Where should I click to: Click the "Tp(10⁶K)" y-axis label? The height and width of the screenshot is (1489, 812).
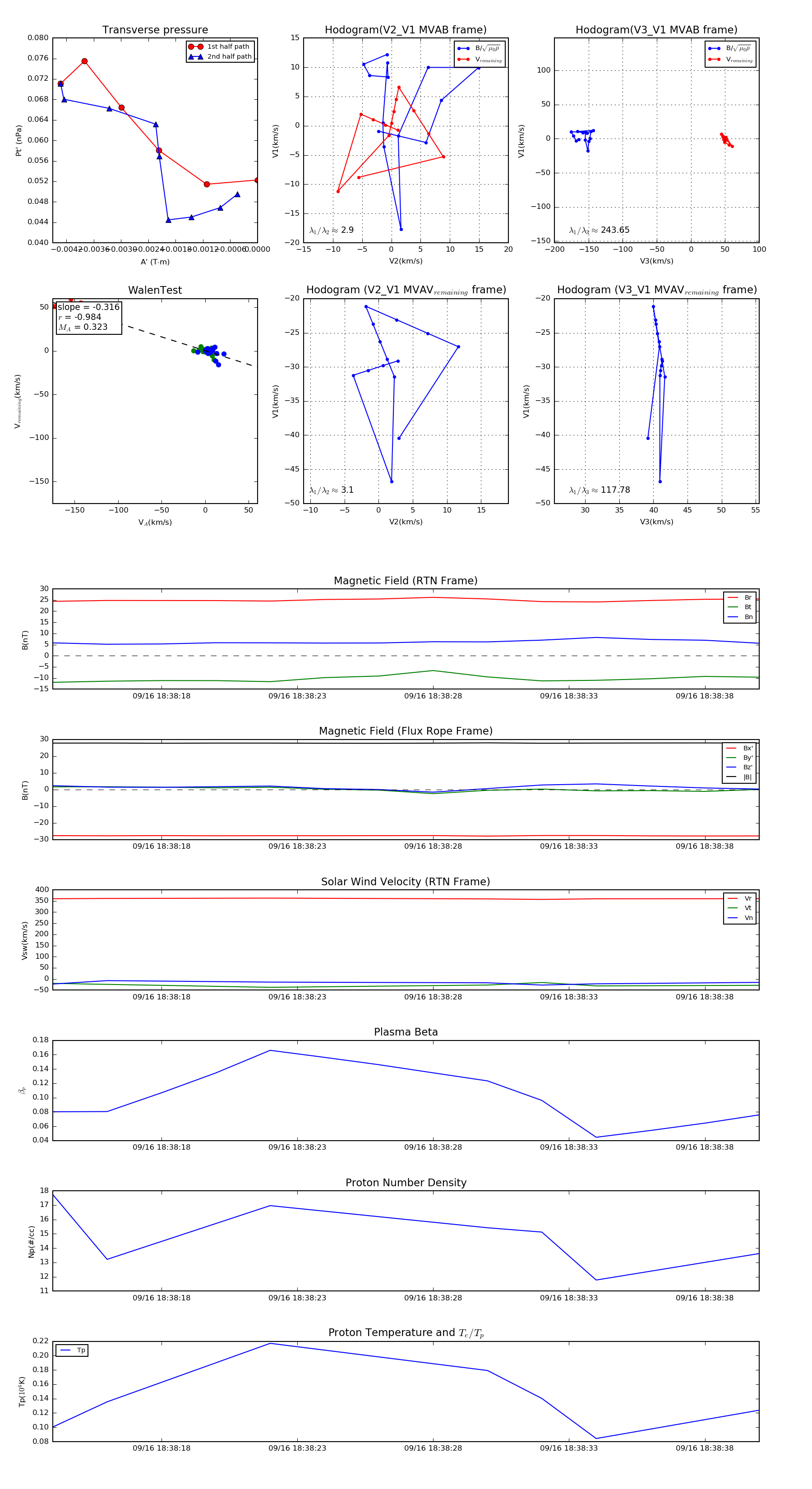point(22,1392)
